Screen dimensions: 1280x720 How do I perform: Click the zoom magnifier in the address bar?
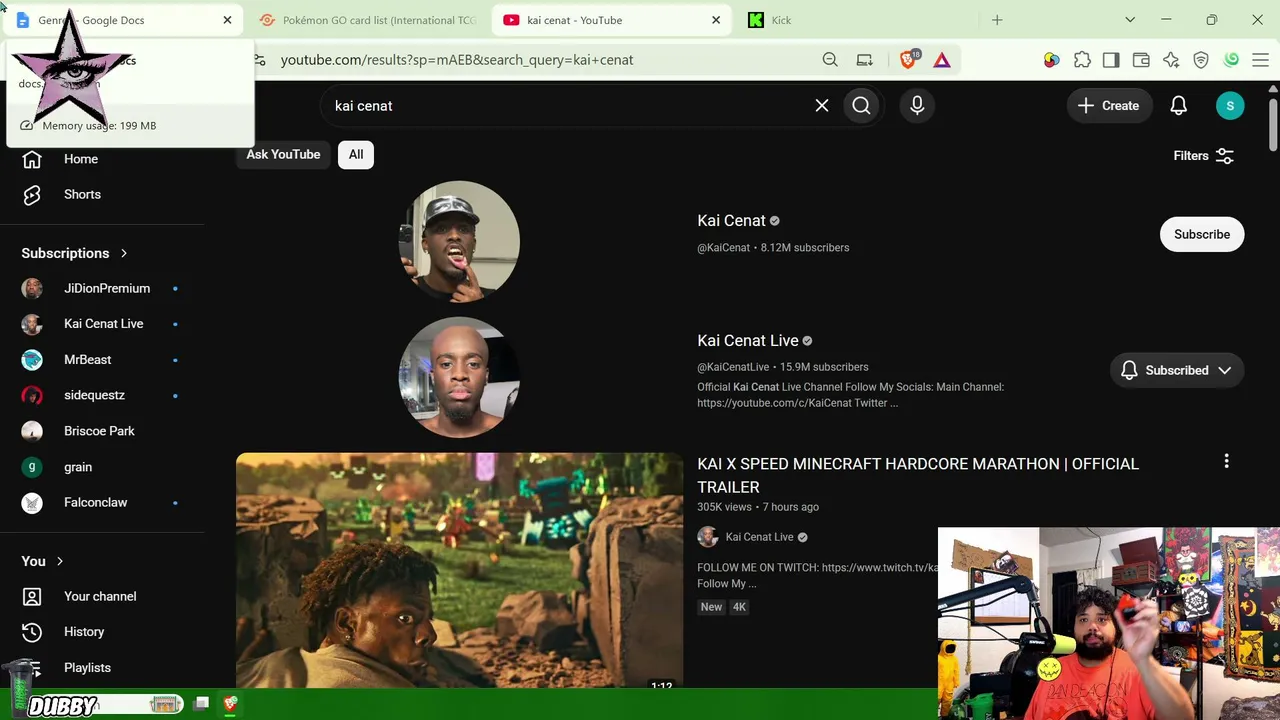coord(830,60)
